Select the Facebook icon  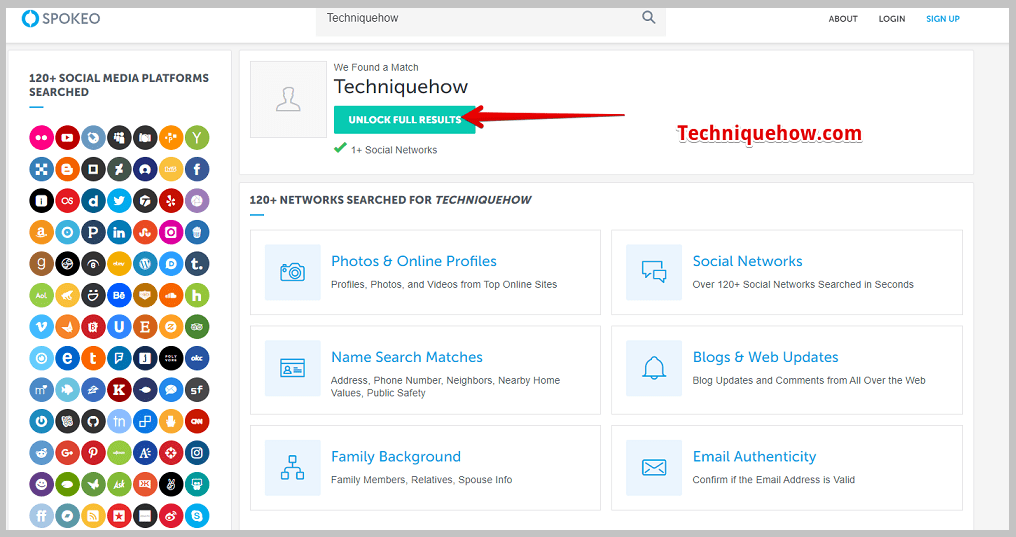[x=197, y=169]
